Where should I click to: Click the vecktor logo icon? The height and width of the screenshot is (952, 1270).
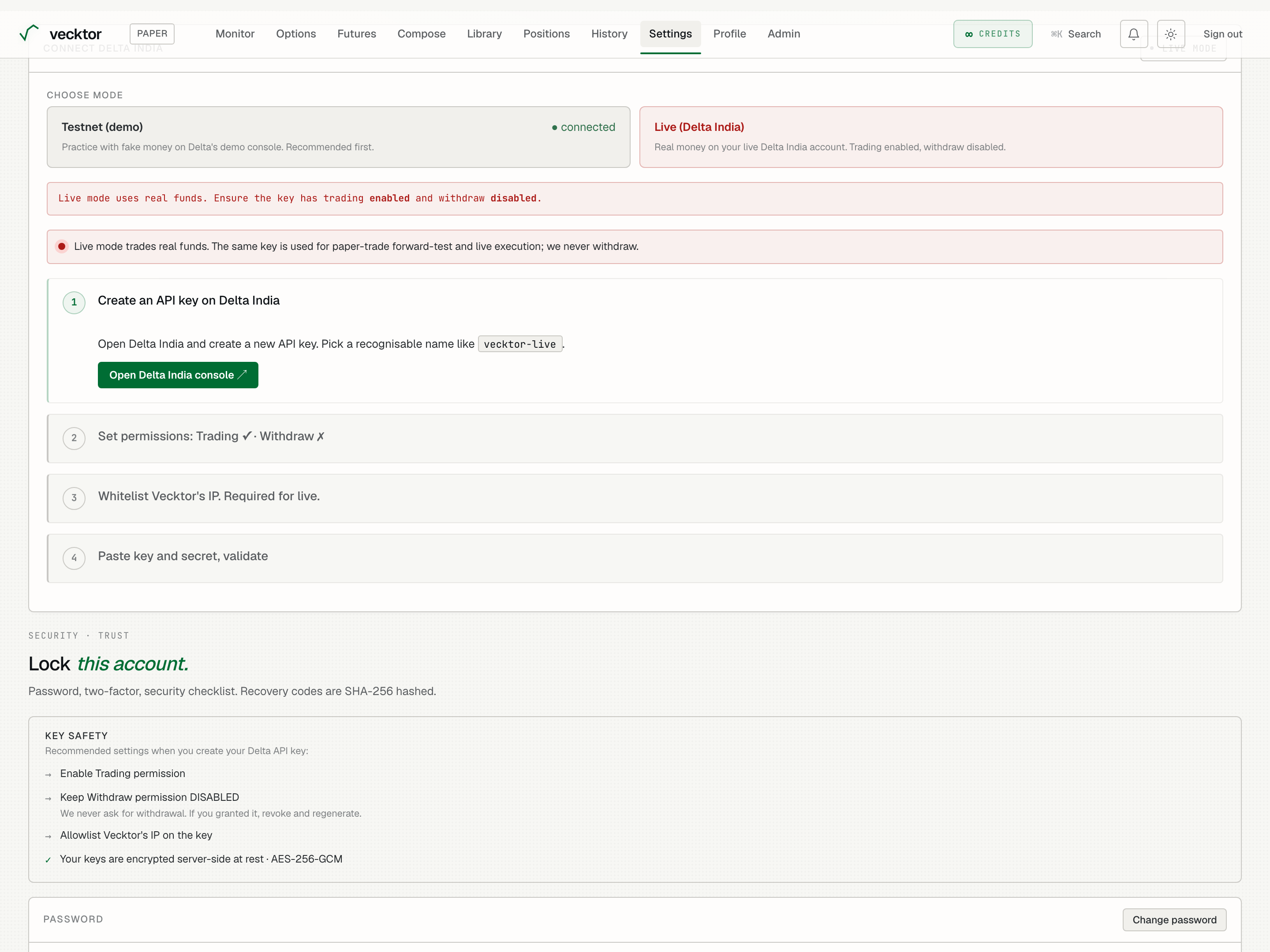(x=29, y=33)
